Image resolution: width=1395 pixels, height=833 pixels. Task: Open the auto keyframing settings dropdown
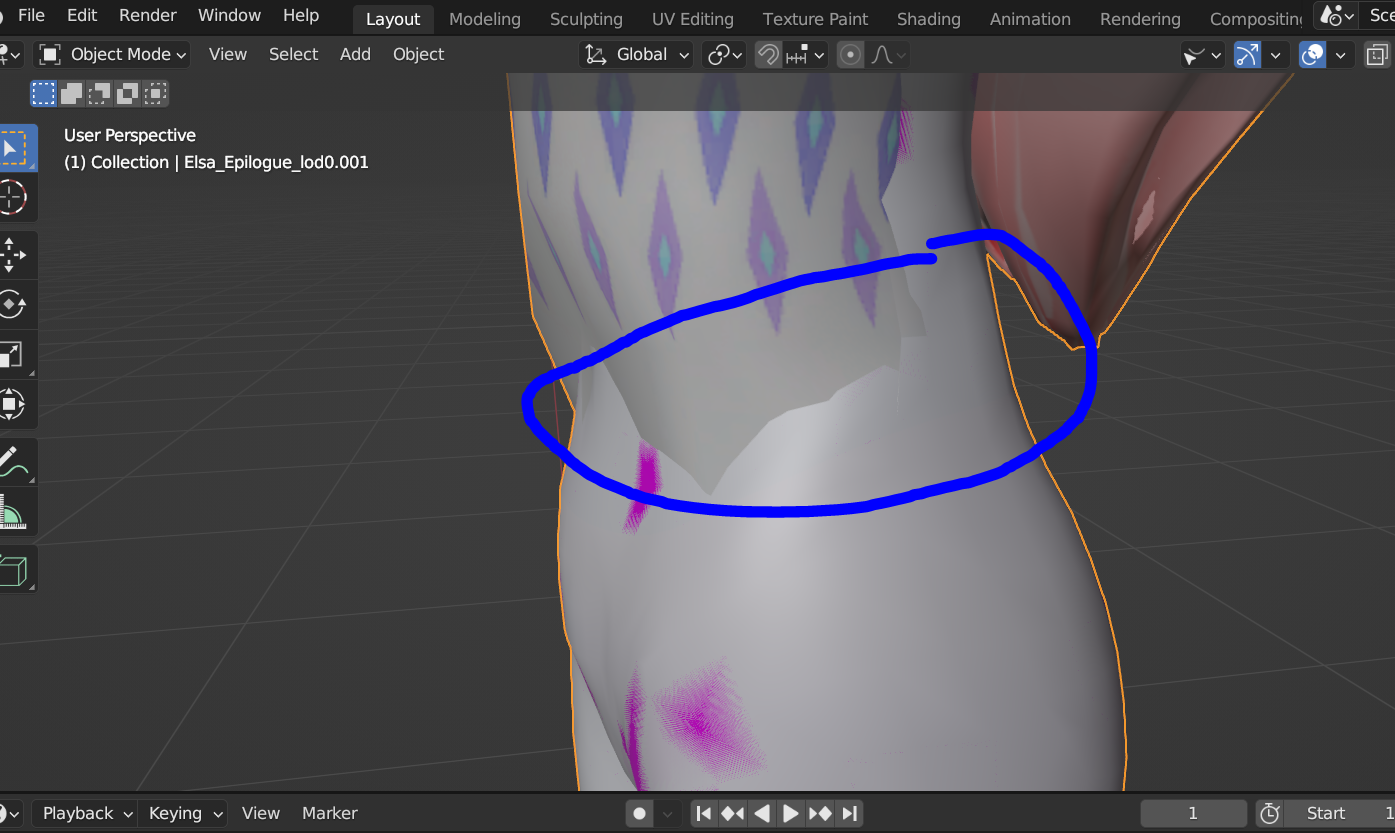[x=668, y=813]
